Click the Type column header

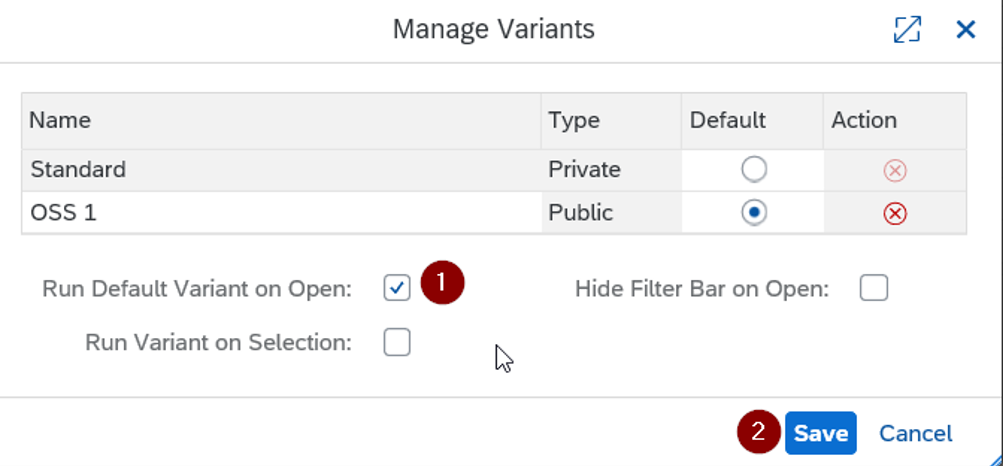coord(574,120)
